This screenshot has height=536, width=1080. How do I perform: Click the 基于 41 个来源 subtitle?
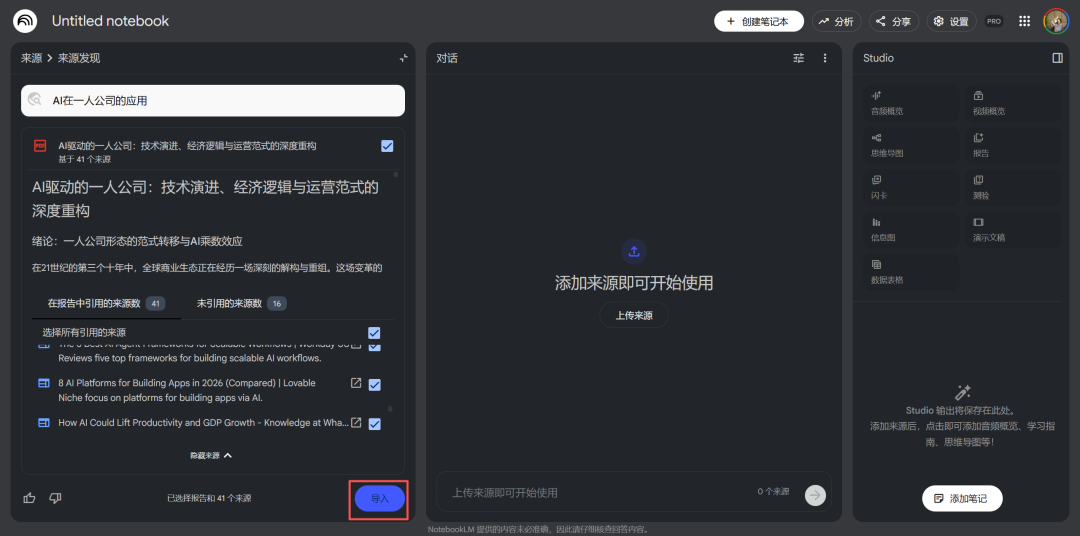(x=85, y=159)
